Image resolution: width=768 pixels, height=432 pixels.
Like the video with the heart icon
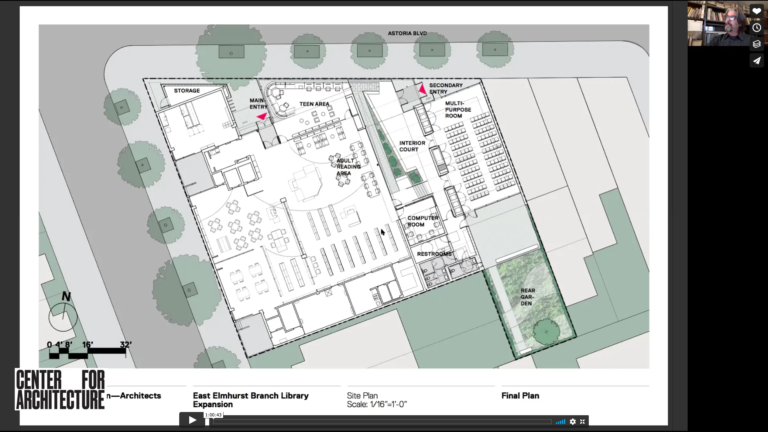[756, 11]
